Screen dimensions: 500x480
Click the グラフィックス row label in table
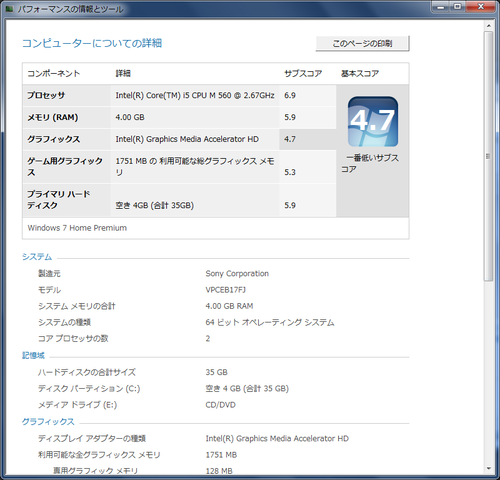(54, 139)
